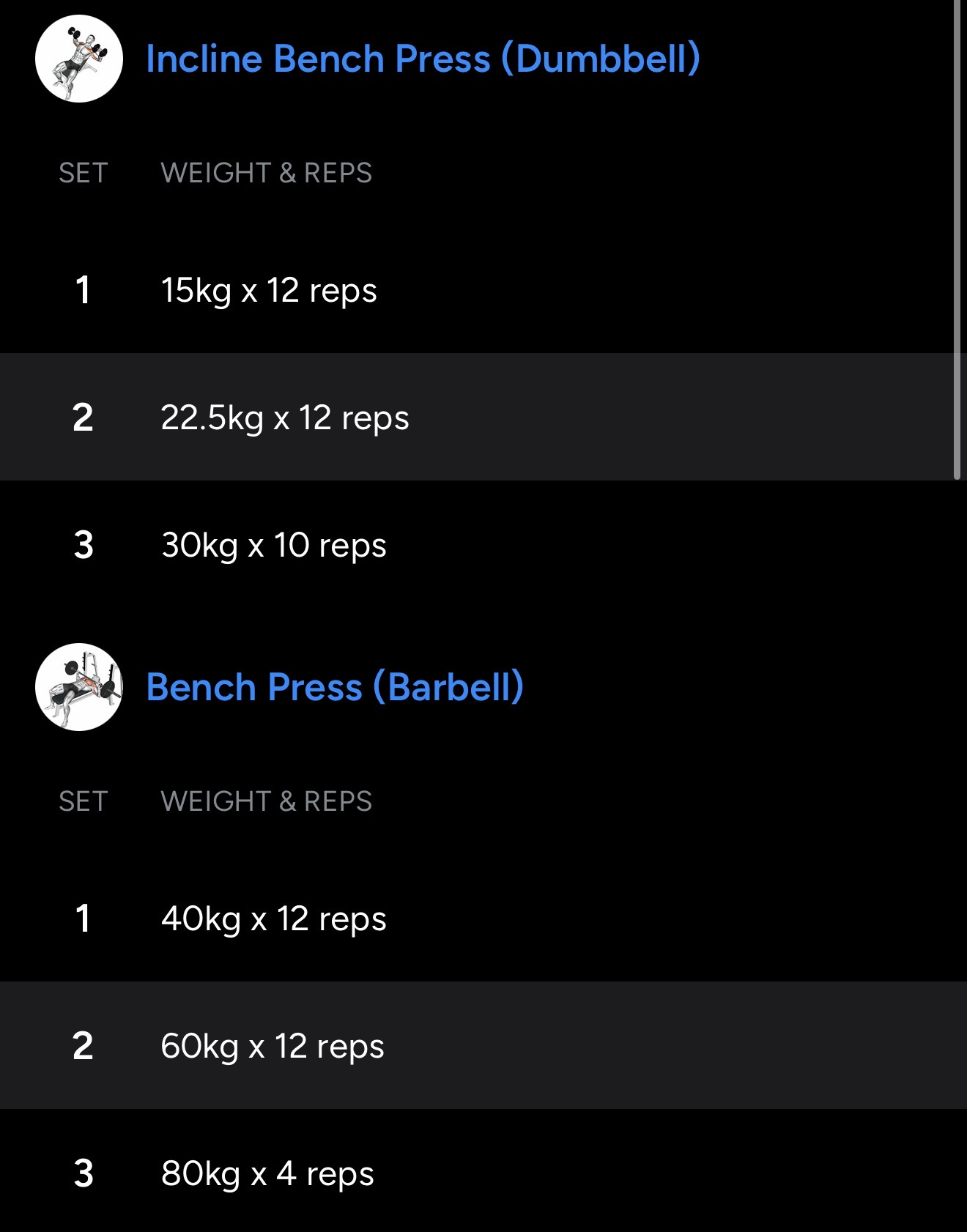Open Incline Bench Press (Dumbbell) exercise link
Viewport: 967px width, 1232px height.
tap(423, 59)
